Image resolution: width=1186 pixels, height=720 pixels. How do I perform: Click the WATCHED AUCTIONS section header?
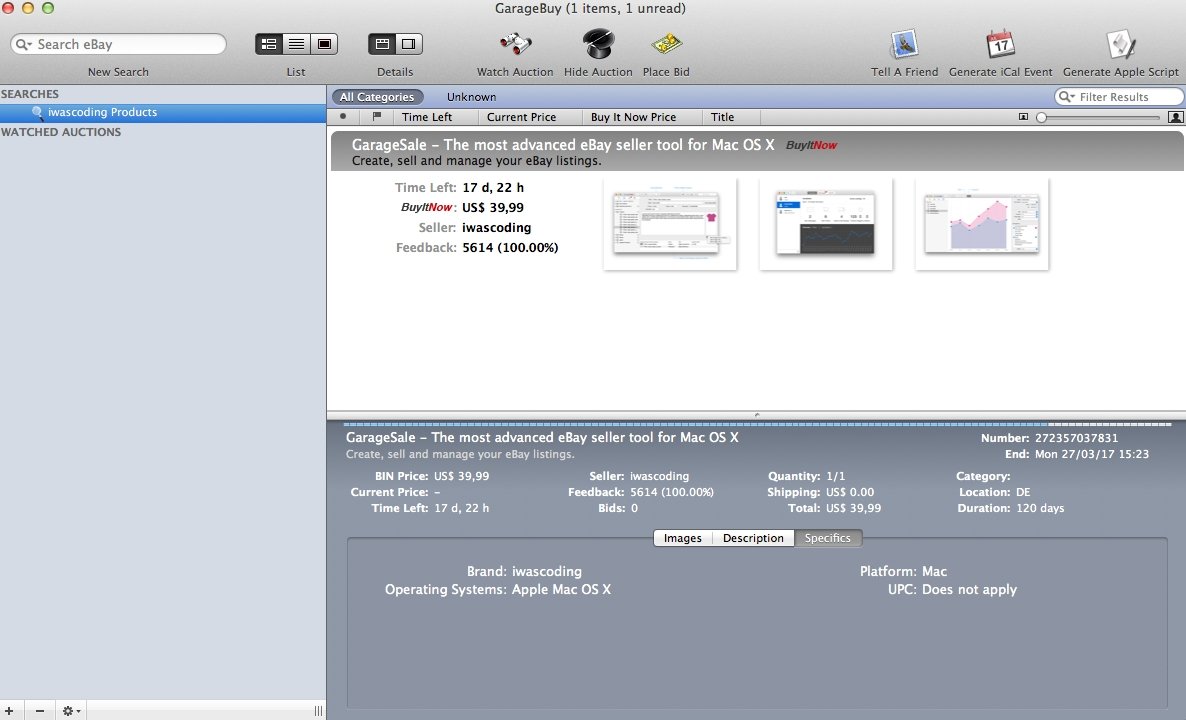pyautogui.click(x=61, y=132)
